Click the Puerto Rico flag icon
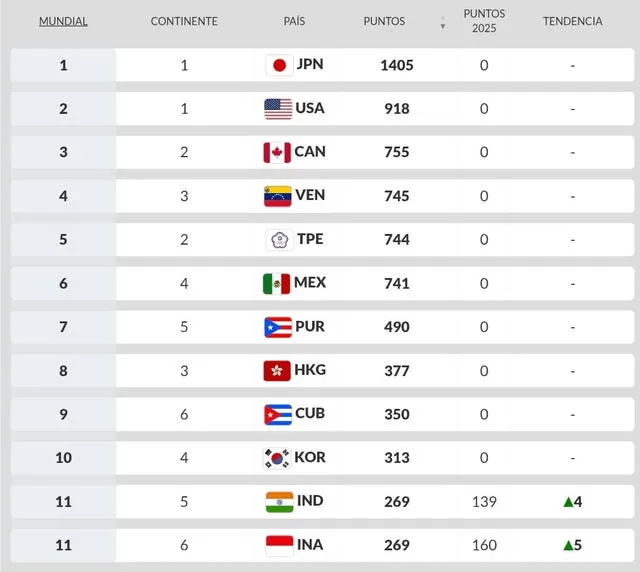640x572 pixels. pyautogui.click(x=277, y=327)
